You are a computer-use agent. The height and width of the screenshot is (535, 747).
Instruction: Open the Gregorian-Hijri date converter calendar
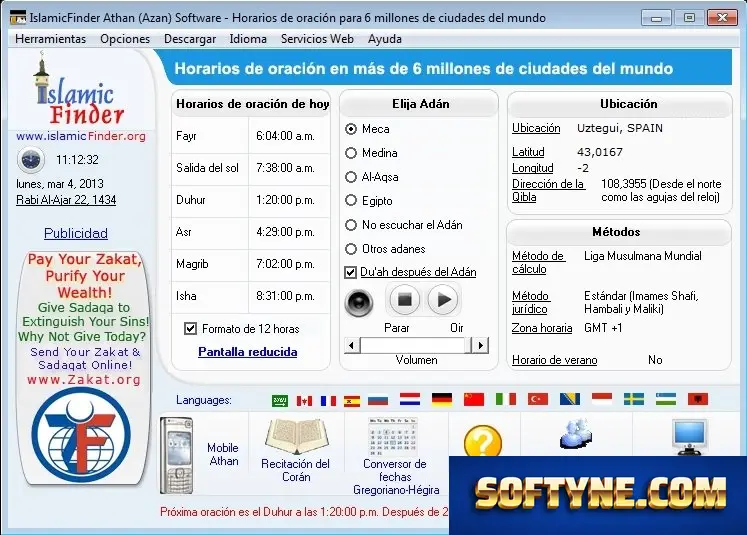(x=393, y=437)
